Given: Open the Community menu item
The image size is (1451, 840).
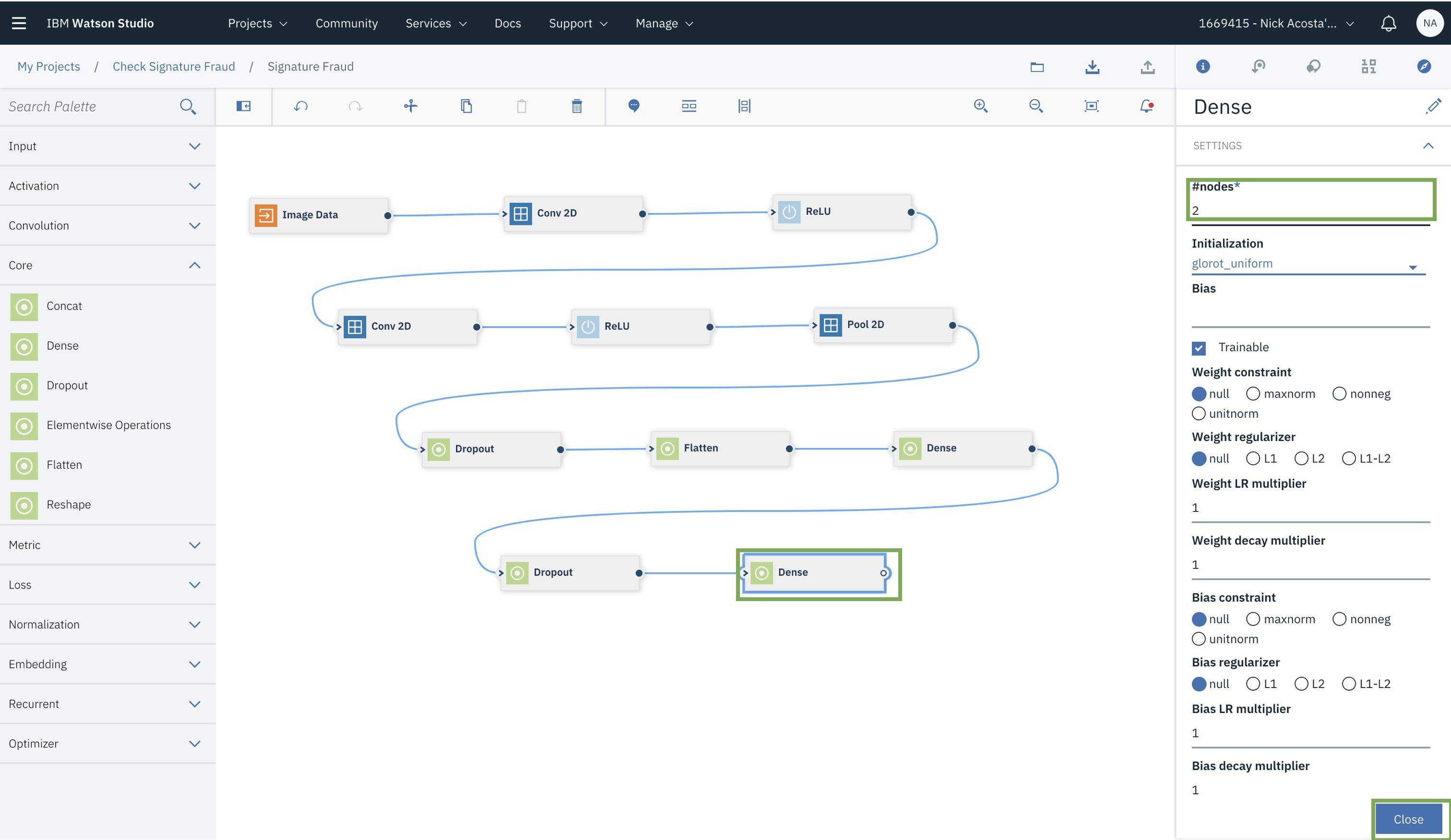Looking at the screenshot, I should [x=346, y=23].
